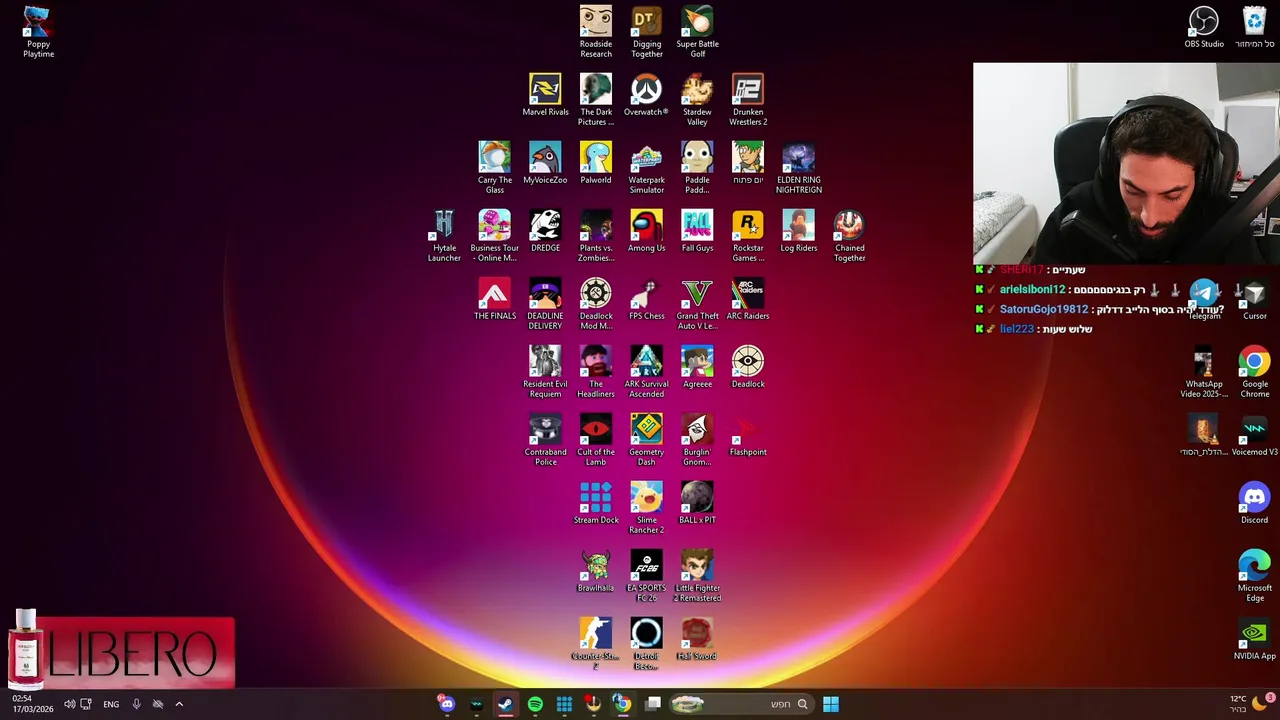Open Spotify from the taskbar
Viewport: 1280px width, 720px height.
point(535,704)
